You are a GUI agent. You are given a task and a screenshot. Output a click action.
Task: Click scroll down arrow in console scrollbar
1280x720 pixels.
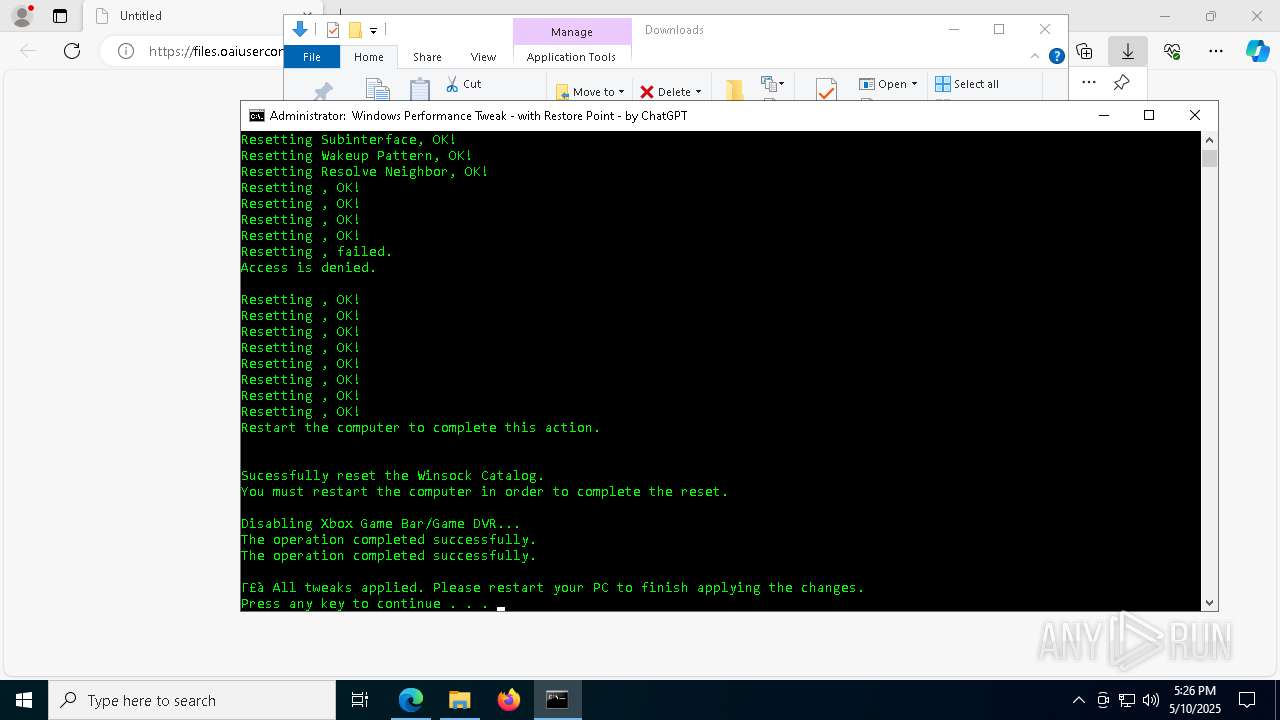(x=1210, y=602)
